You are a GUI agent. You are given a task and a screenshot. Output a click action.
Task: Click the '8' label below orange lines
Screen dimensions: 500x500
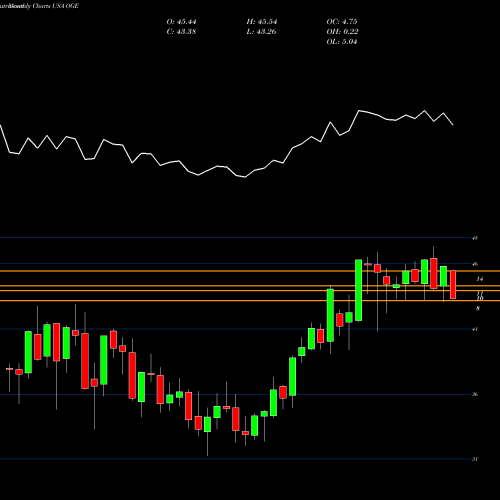(478, 309)
